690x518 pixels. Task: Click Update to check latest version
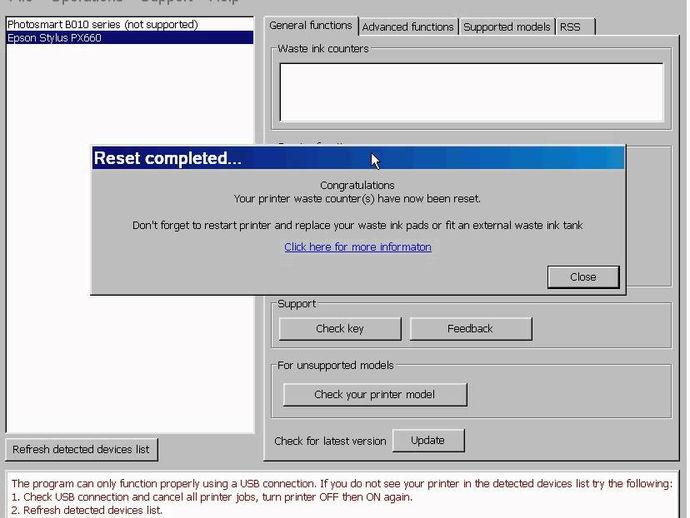428,440
